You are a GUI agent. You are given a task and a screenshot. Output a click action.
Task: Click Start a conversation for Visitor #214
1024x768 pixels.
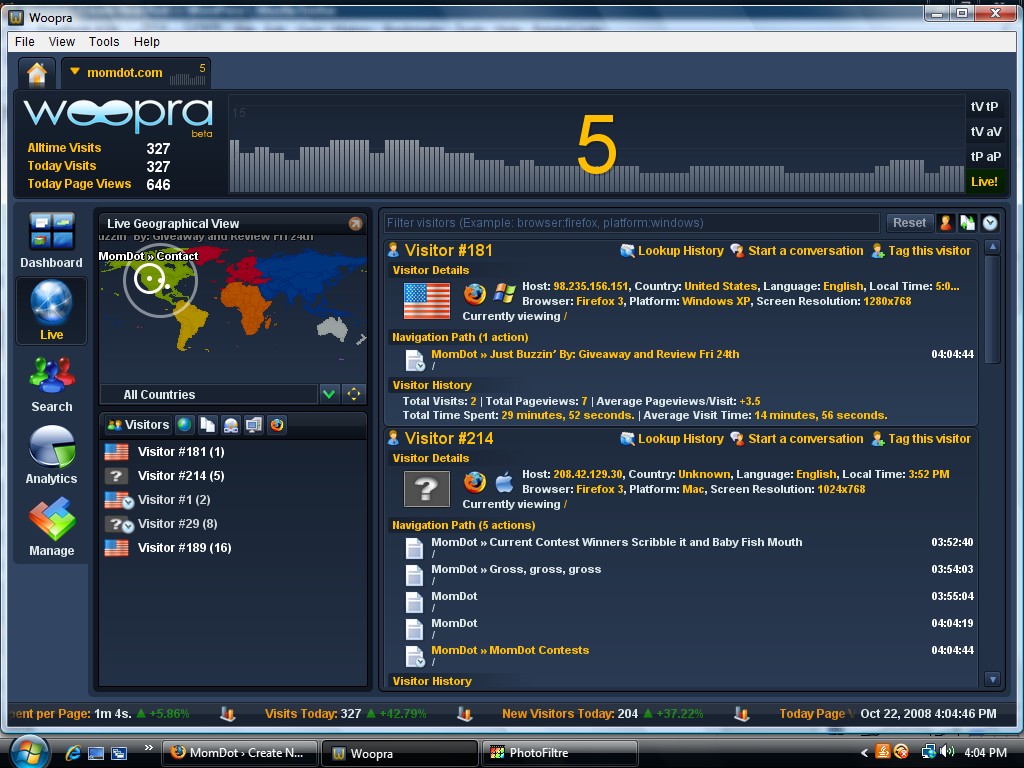coord(797,439)
